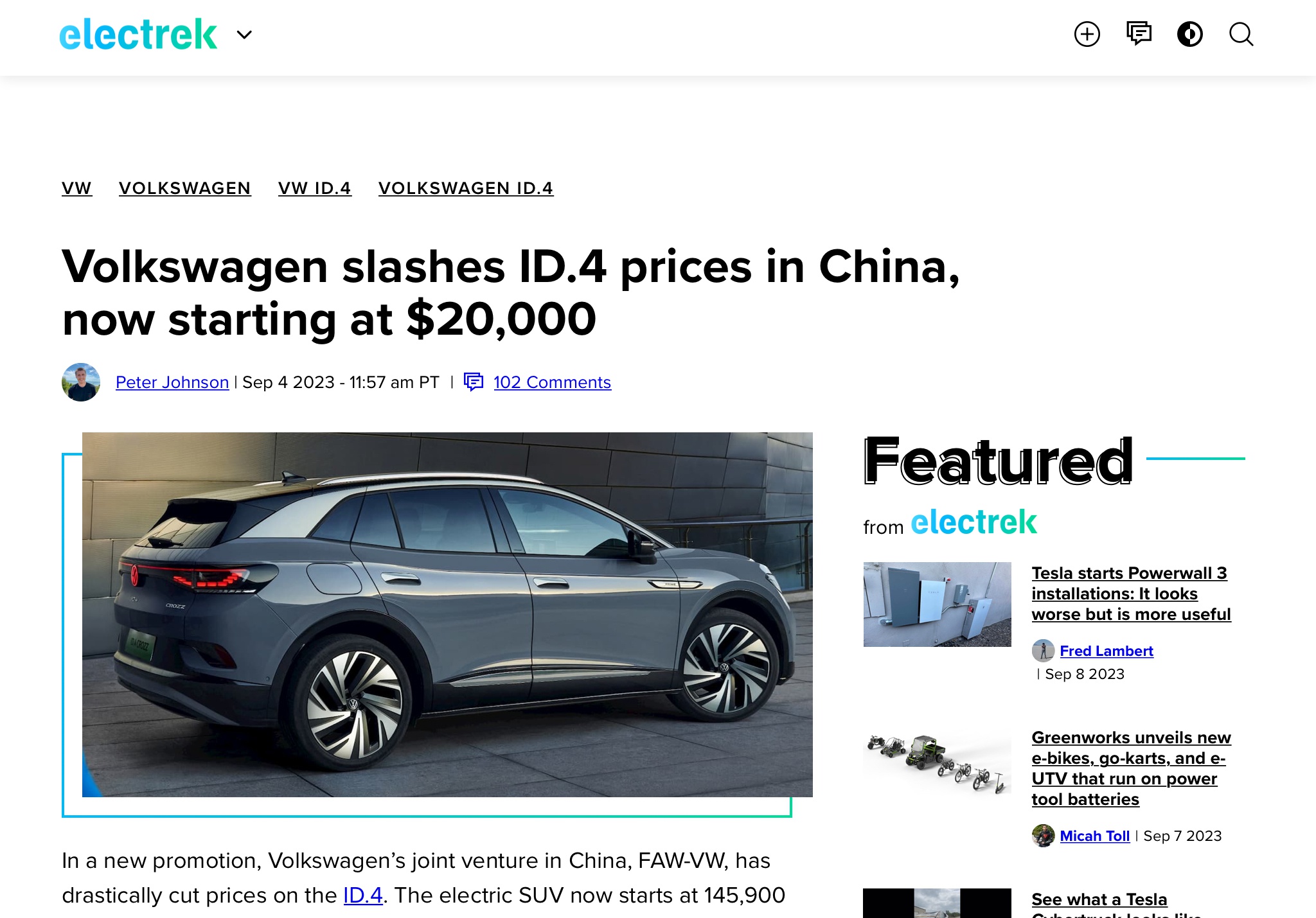Click the Volkswagen ID.4 hero image
This screenshot has width=1316, height=918.
[447, 615]
